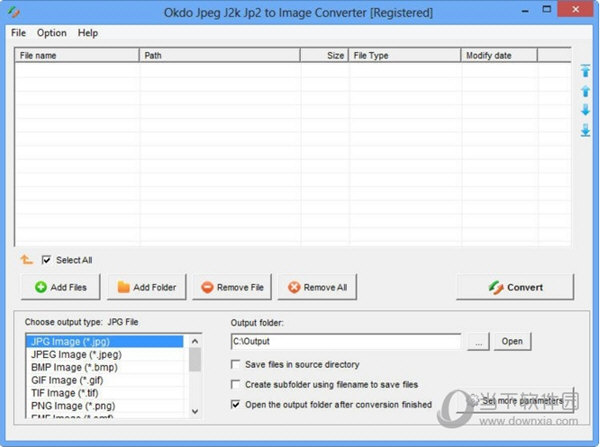The height and width of the screenshot is (447, 600).
Task: Click the Remove All button
Action: (317, 287)
